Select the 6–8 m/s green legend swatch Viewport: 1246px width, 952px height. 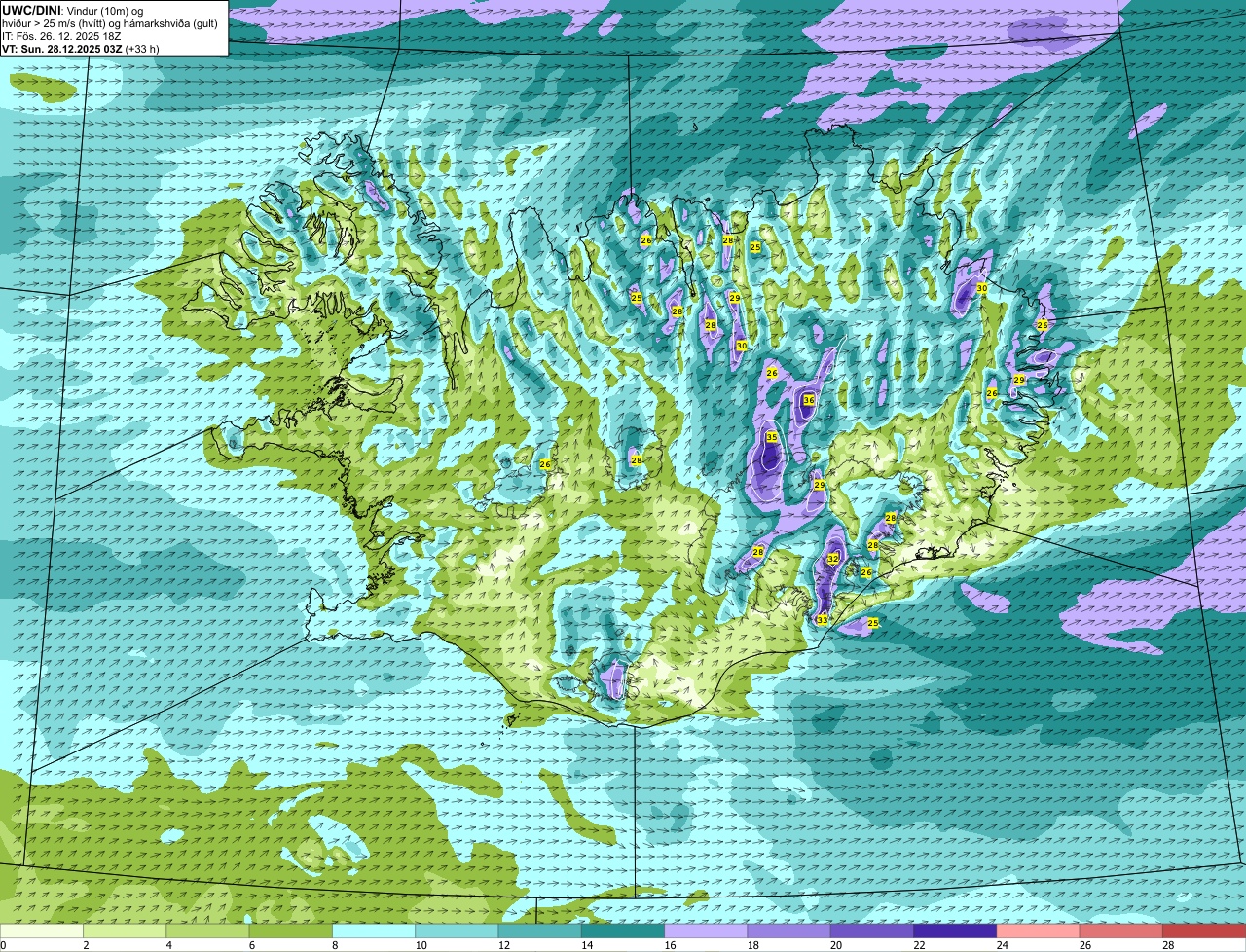click(291, 931)
